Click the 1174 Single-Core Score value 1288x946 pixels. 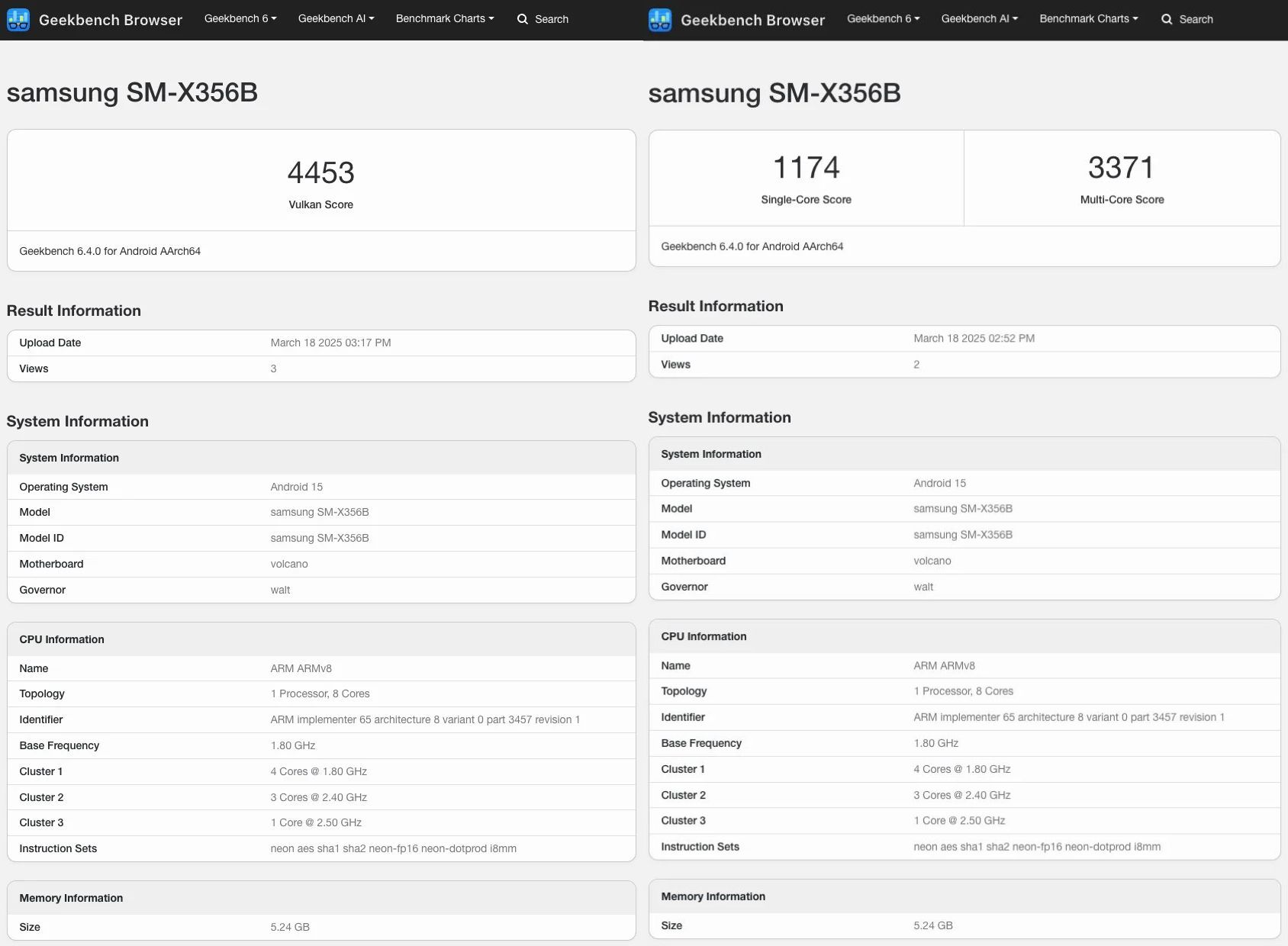click(806, 168)
